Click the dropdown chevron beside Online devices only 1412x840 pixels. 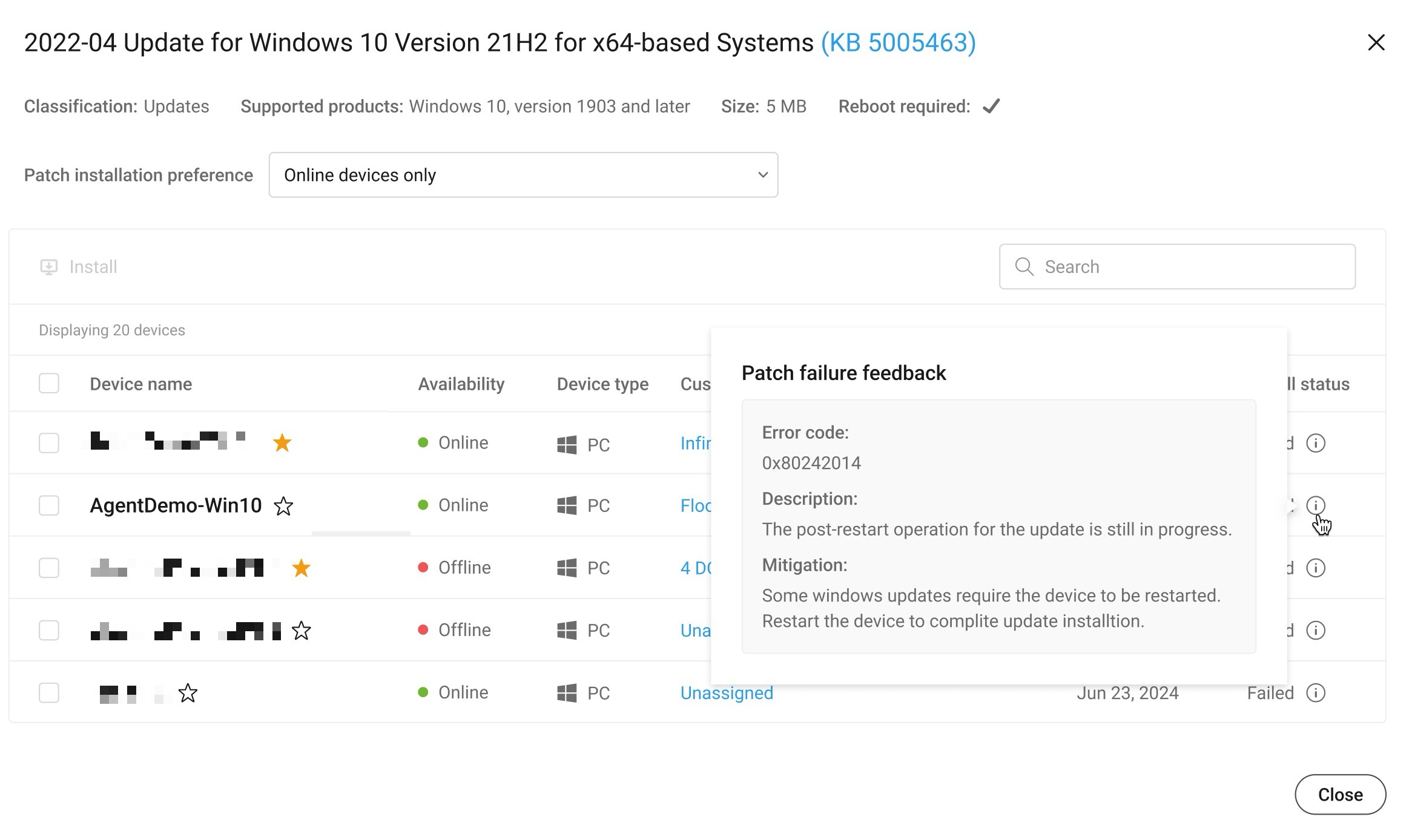(762, 175)
